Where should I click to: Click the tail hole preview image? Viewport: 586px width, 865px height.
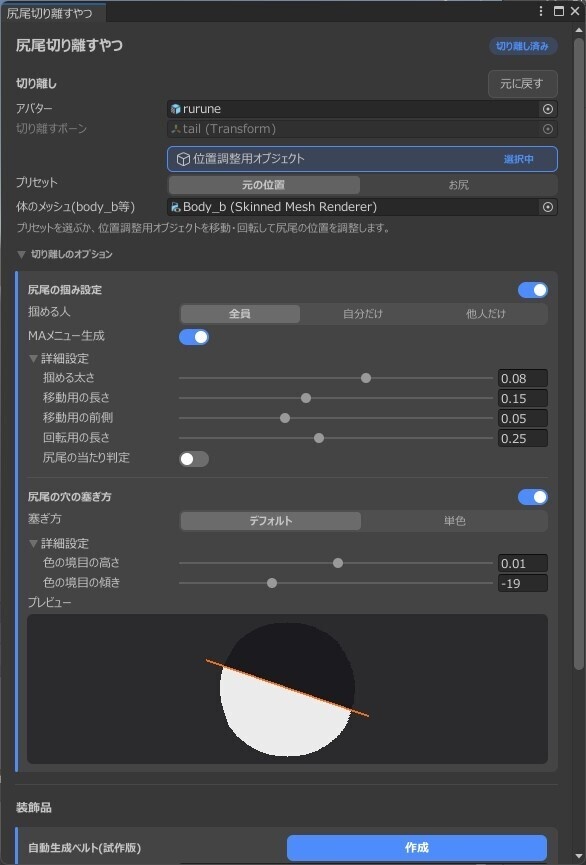coord(287,689)
